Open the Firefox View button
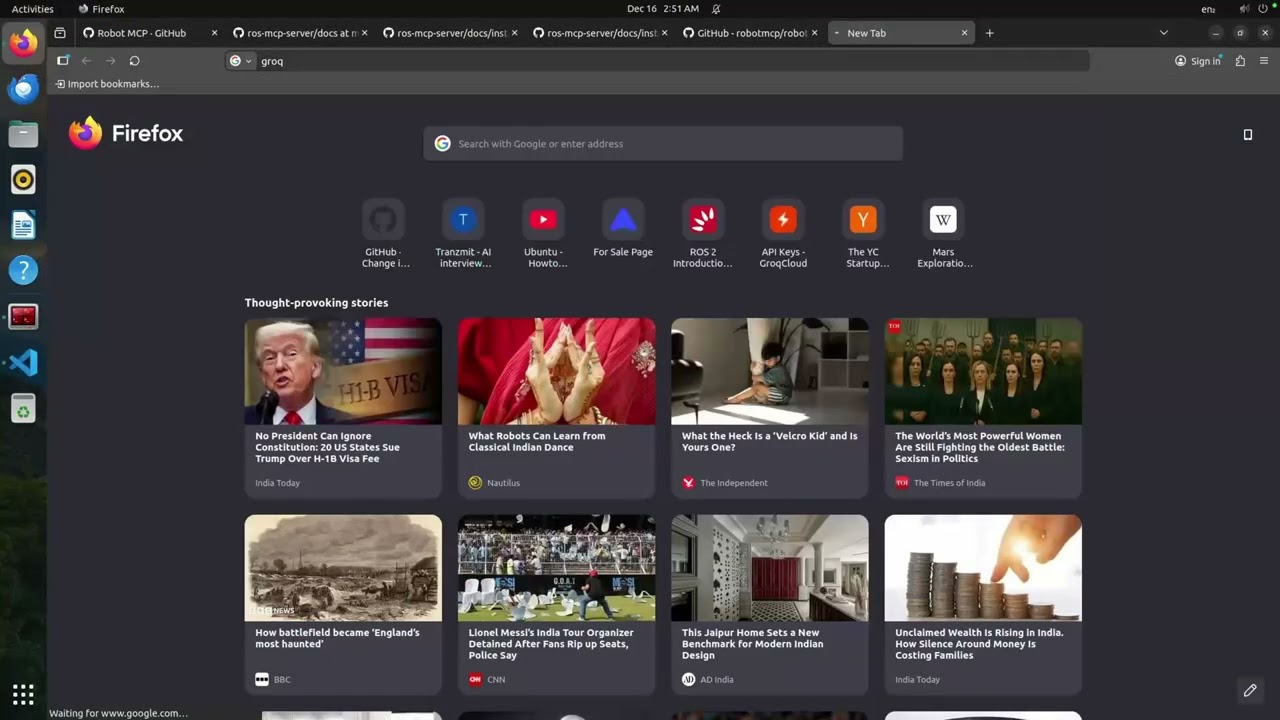This screenshot has width=1280, height=720. (60, 33)
